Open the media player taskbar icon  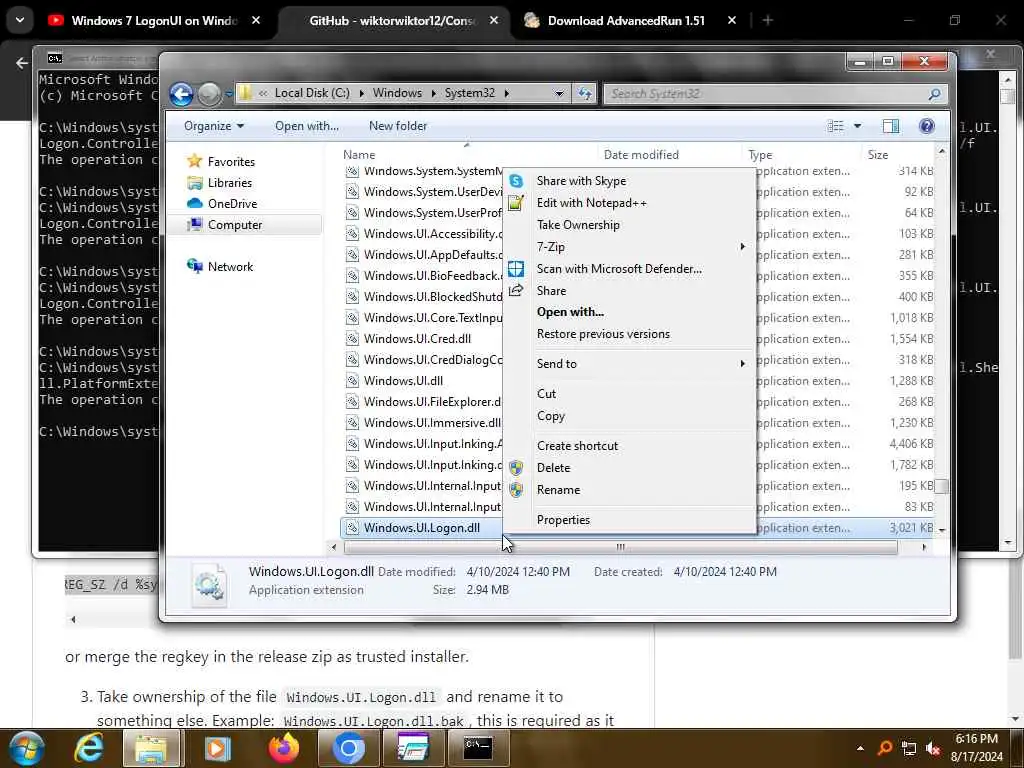(x=217, y=748)
